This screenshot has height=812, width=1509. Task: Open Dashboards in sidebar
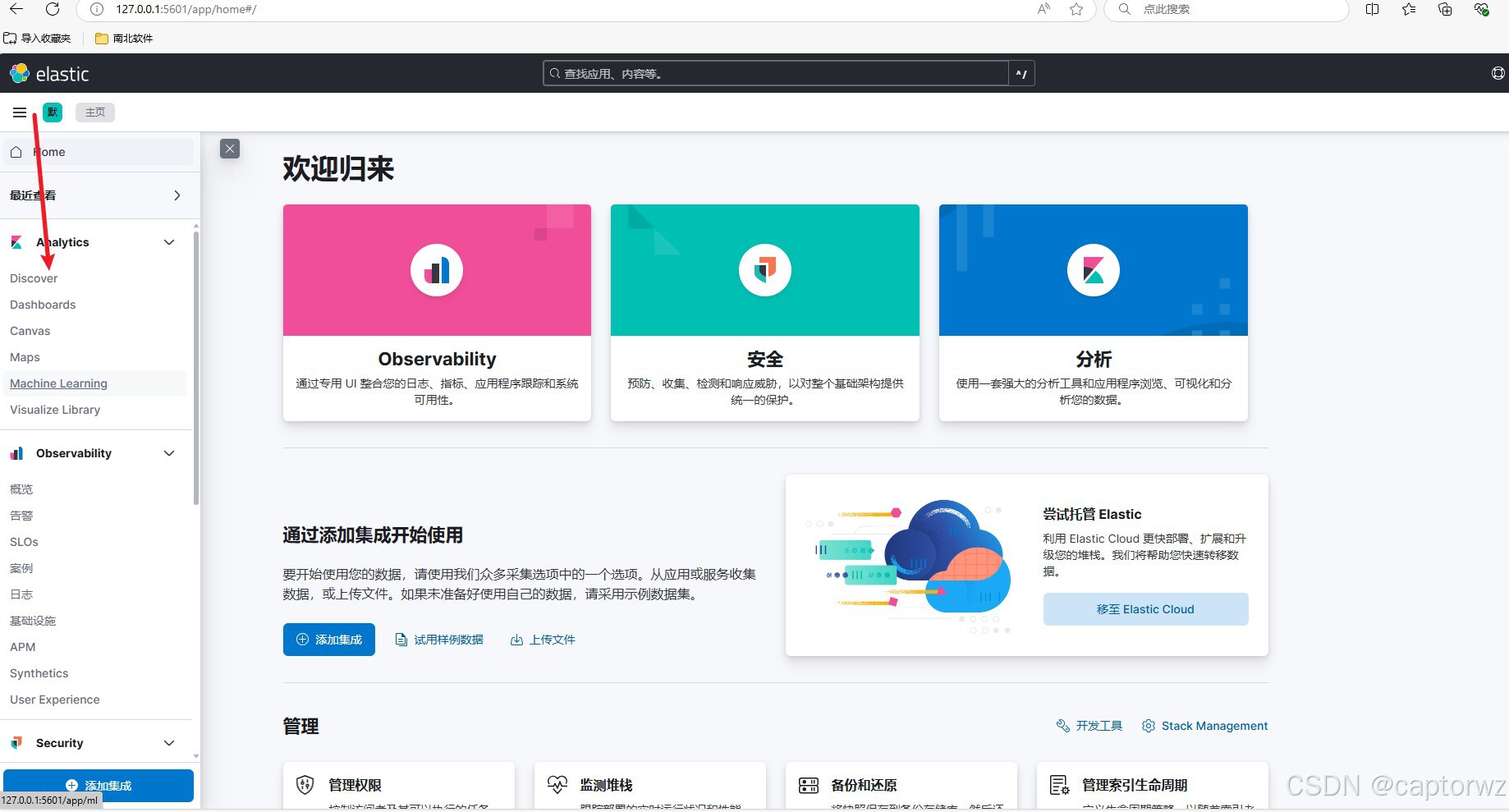tap(43, 305)
